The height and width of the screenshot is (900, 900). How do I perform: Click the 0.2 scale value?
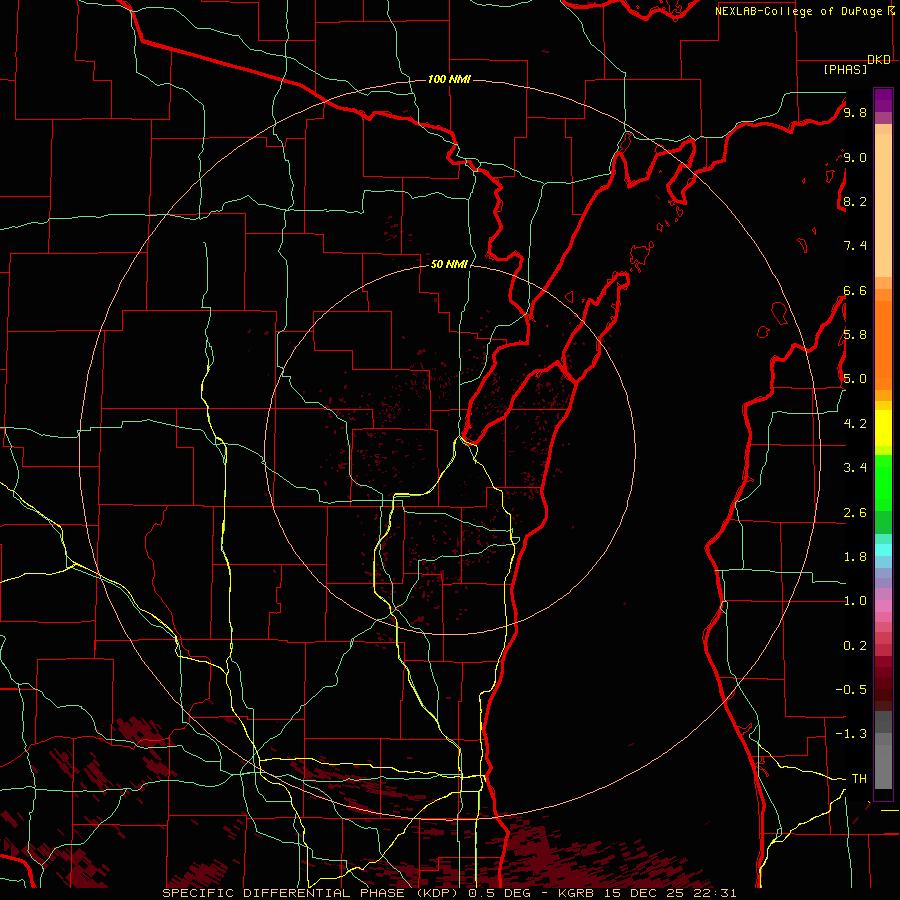click(855, 646)
